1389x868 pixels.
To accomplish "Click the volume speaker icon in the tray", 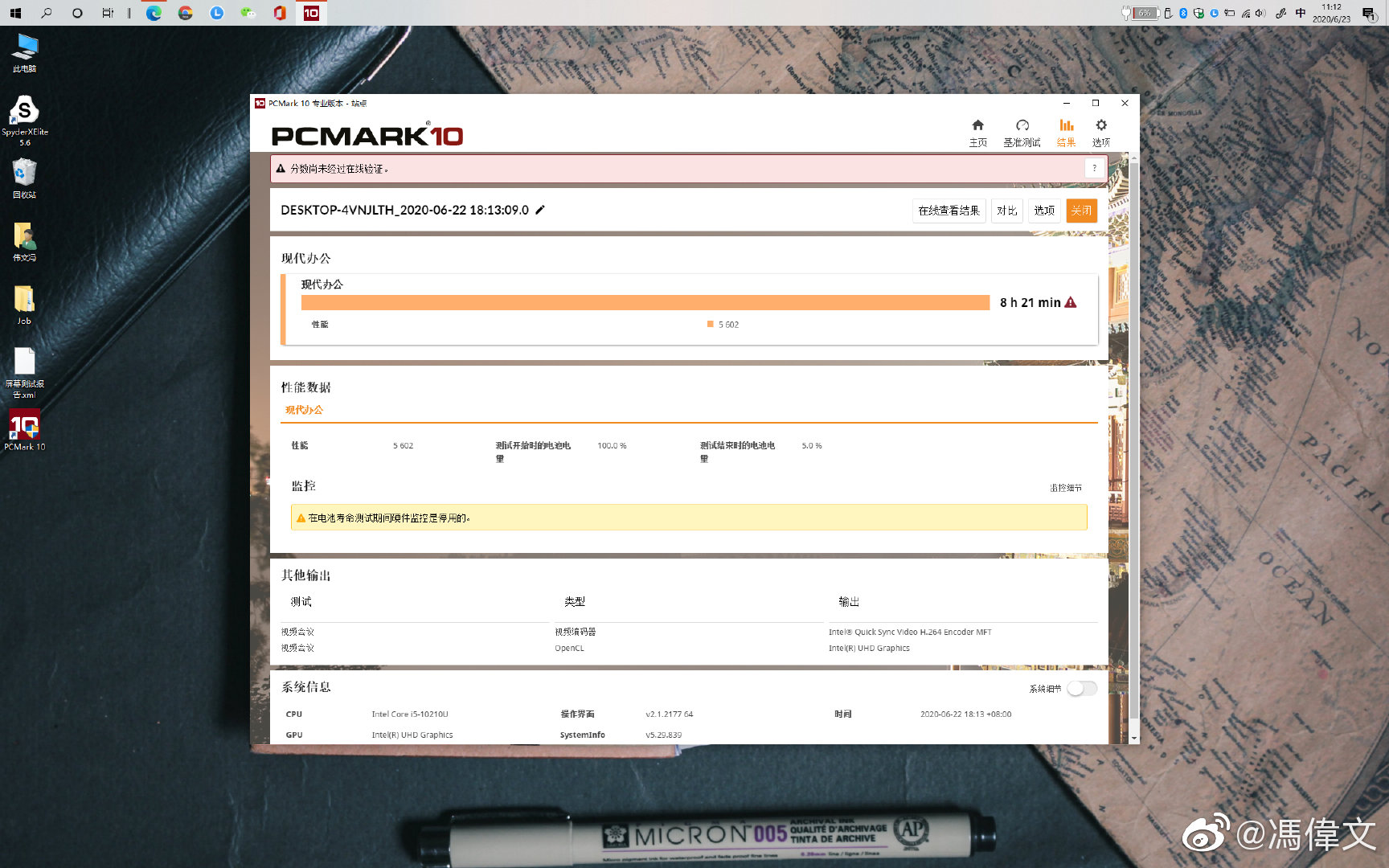I will pyautogui.click(x=1260, y=13).
